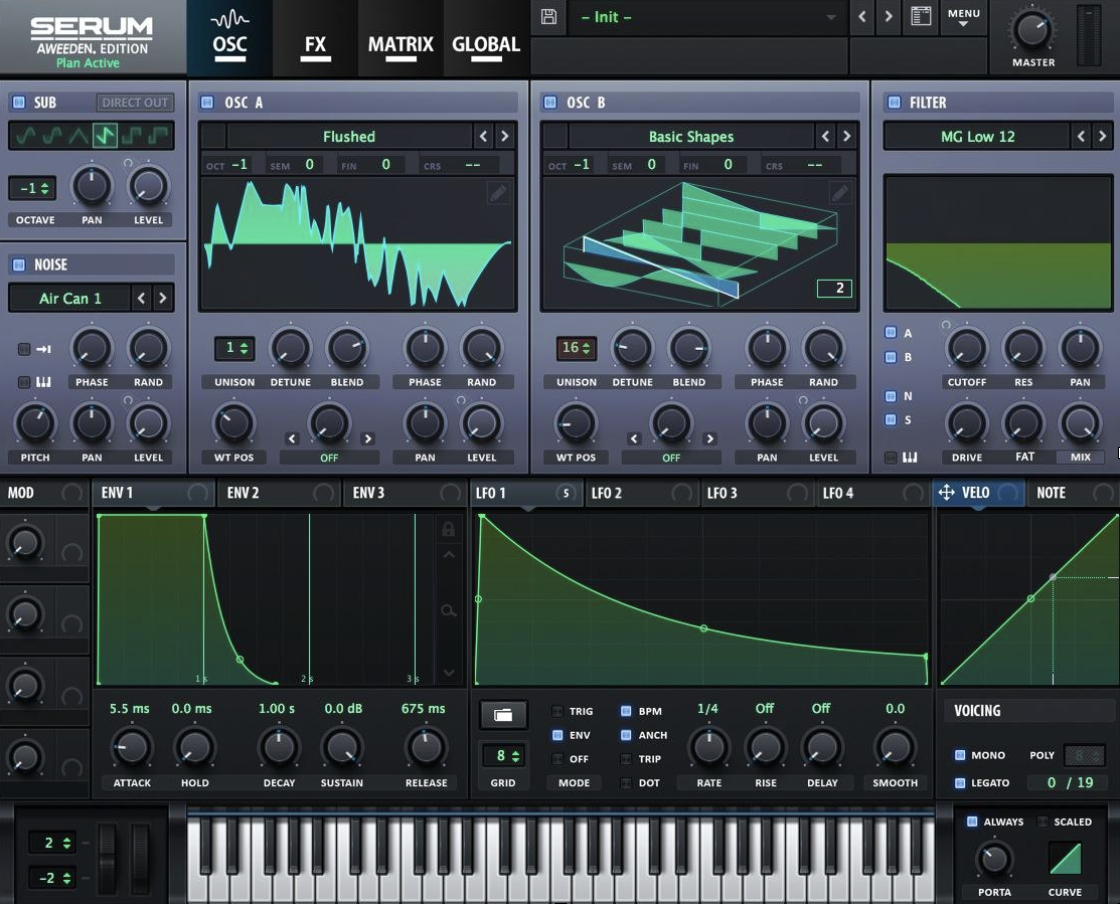Viewport: 1120px width, 904px height.
Task: Open OSC A wavetable editor pencil icon
Action: point(498,193)
